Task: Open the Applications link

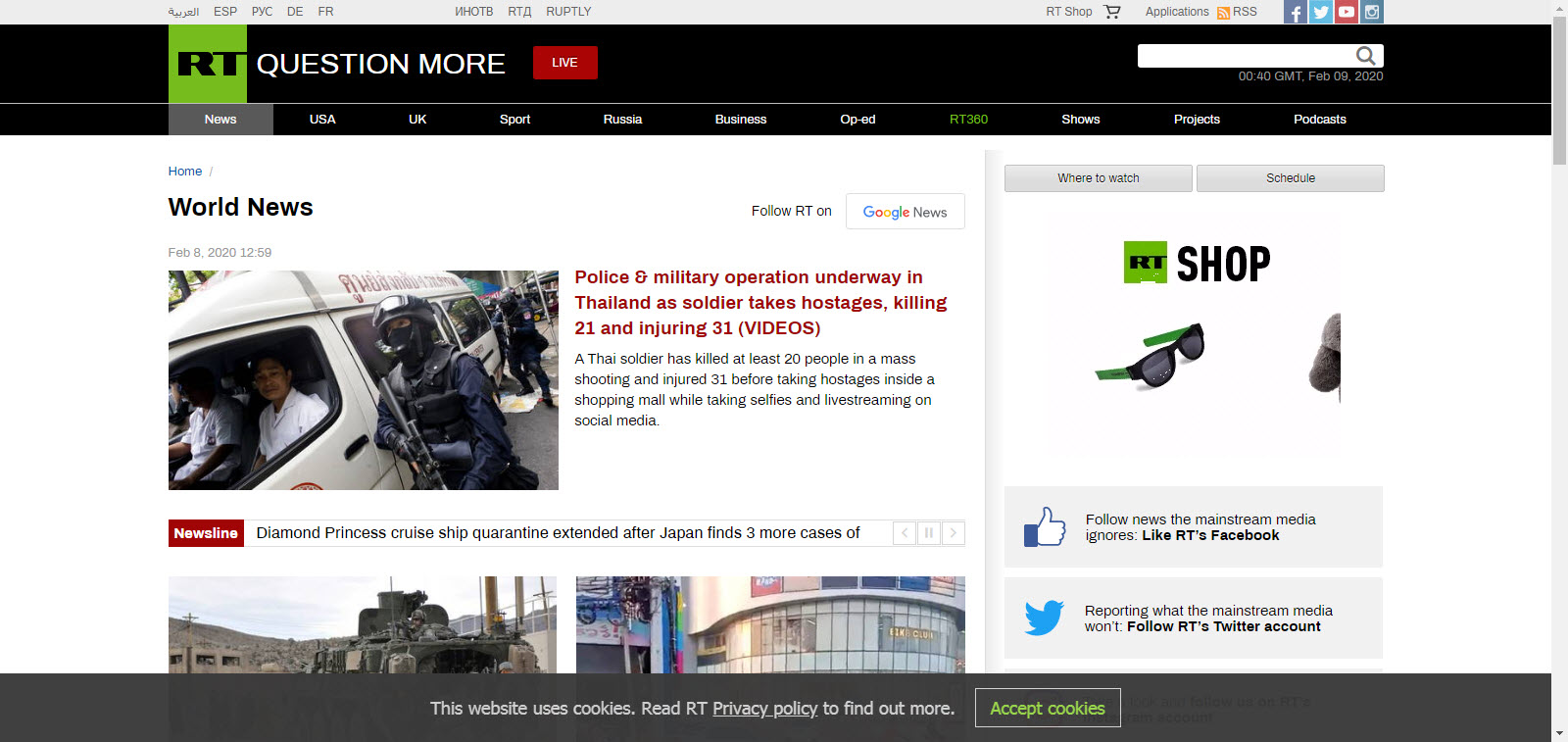Action: pos(1177,12)
